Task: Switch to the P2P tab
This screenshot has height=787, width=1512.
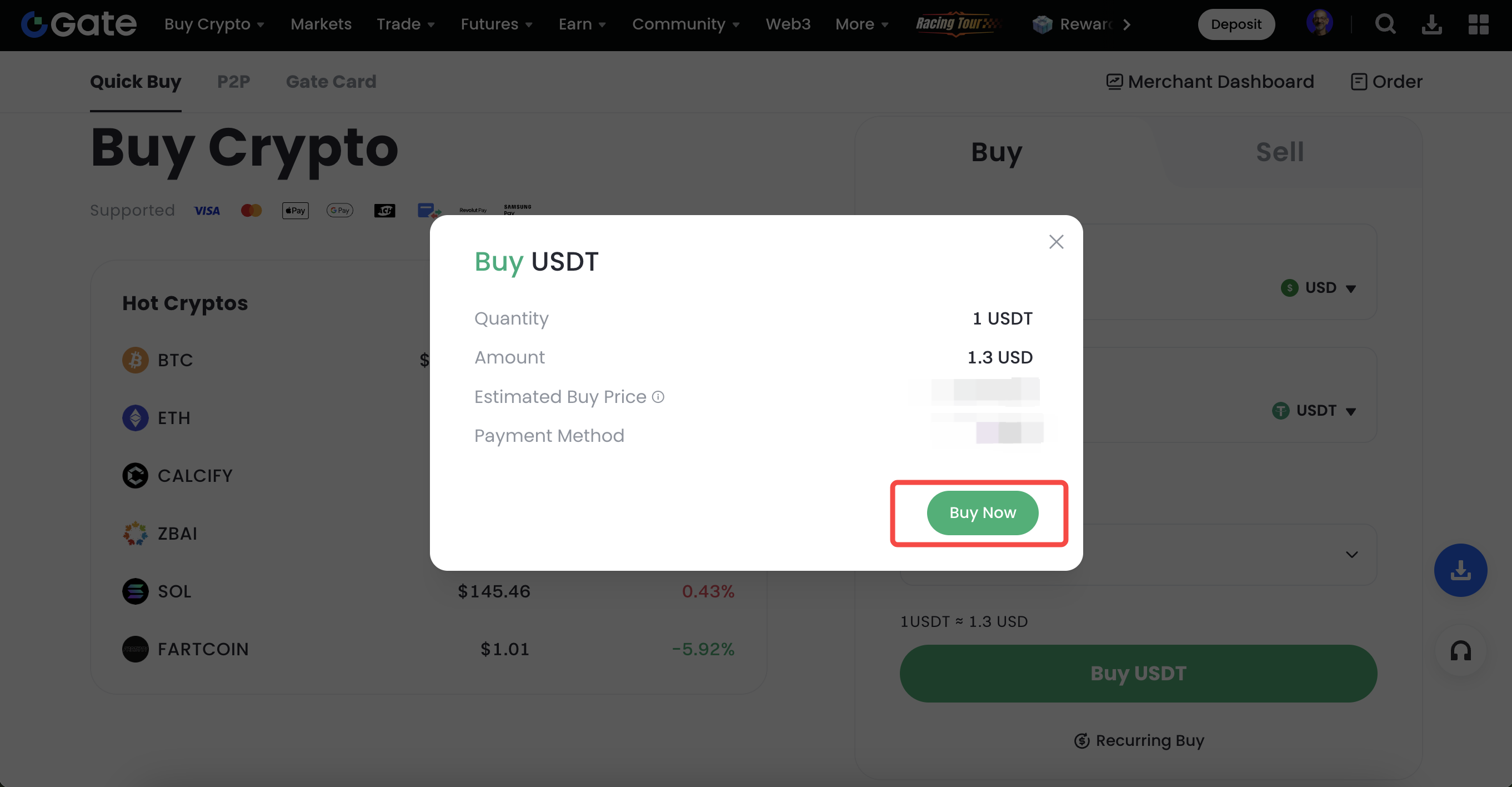Action: click(234, 82)
